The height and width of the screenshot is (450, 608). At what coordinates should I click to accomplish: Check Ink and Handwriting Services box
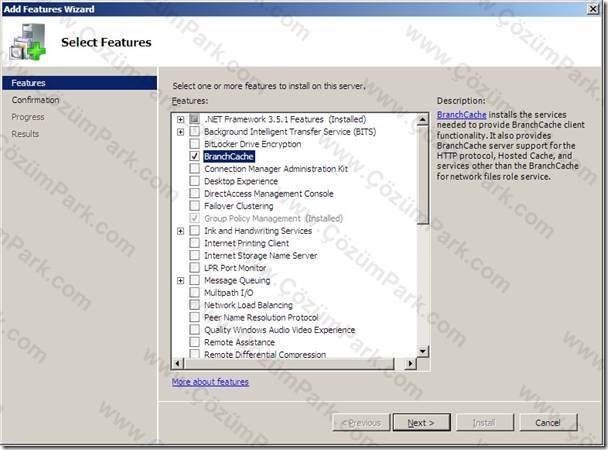pos(195,231)
